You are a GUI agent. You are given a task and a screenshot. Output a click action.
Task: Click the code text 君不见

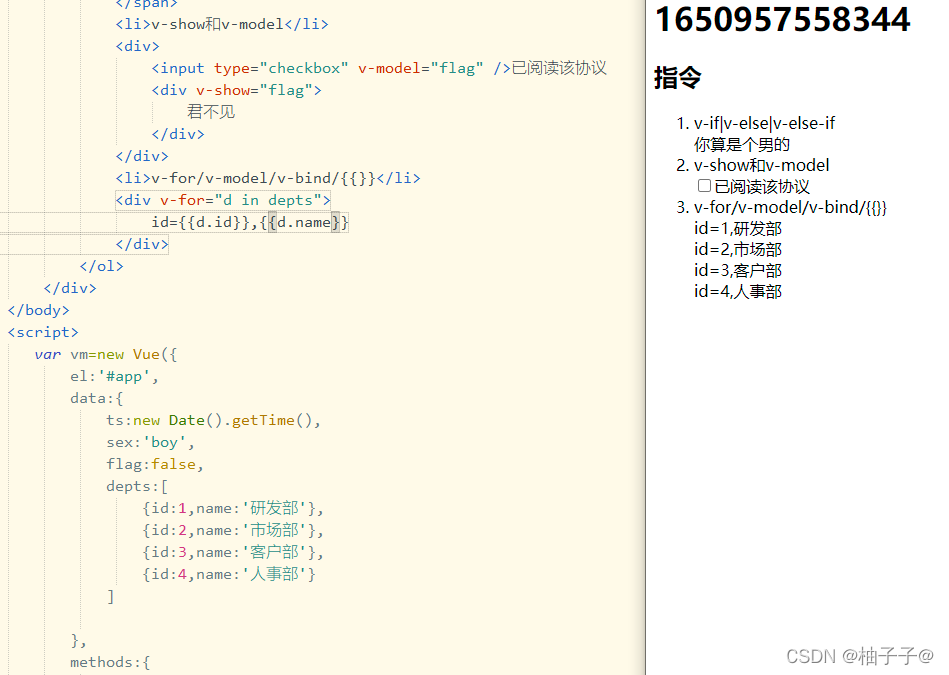point(211,112)
